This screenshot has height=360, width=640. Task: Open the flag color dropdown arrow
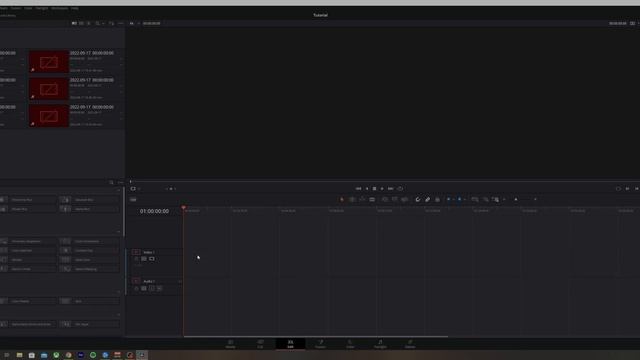453,200
